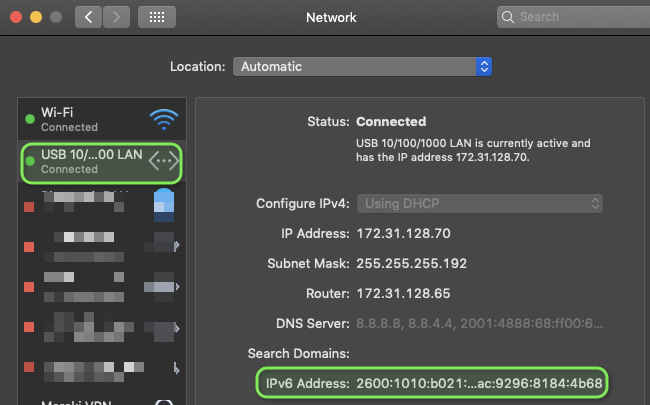Click the Wi-Fi signal icon
This screenshot has height=405, width=650.
tap(164, 119)
